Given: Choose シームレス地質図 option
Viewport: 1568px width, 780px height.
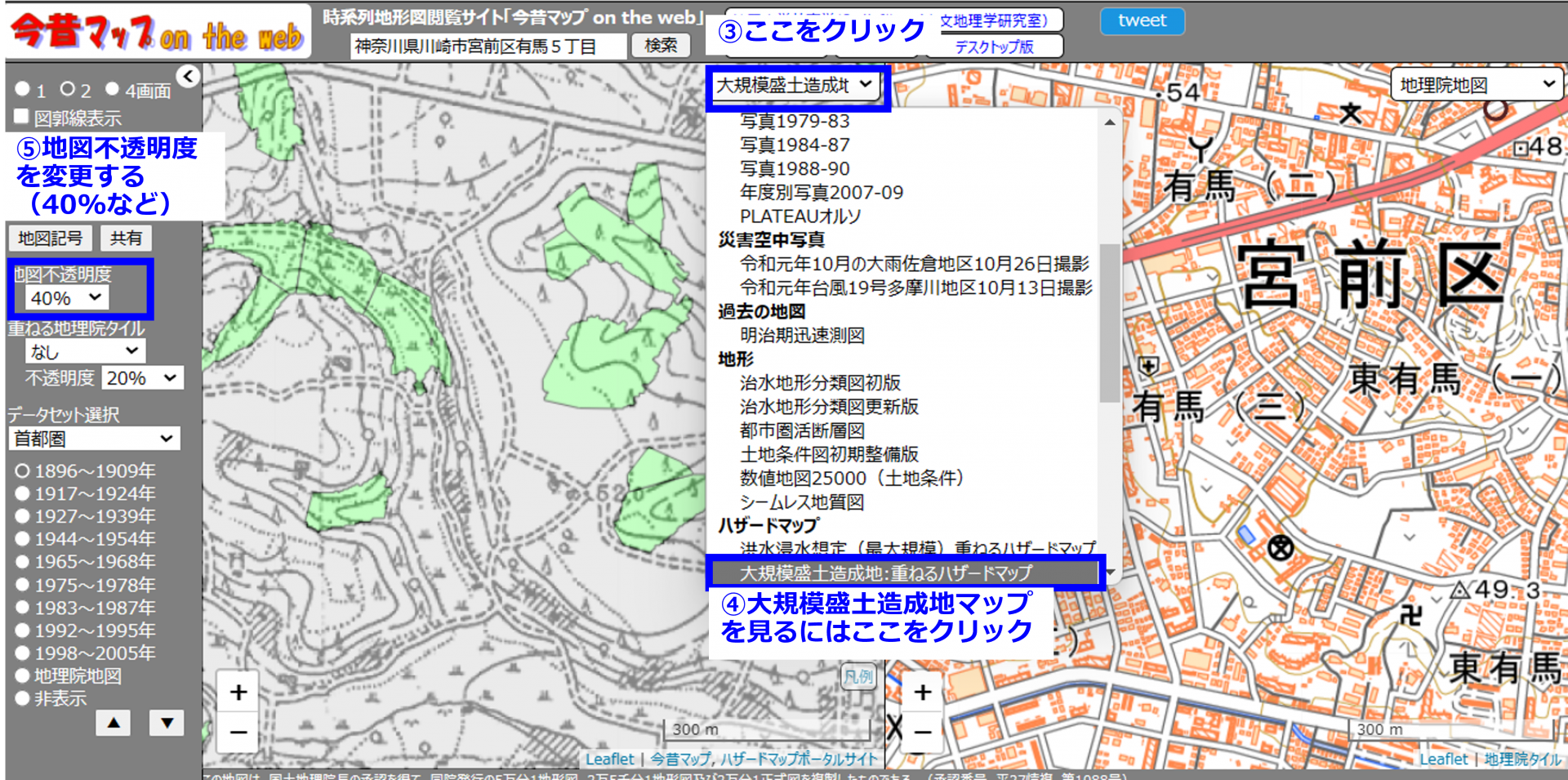Looking at the screenshot, I should point(802,501).
